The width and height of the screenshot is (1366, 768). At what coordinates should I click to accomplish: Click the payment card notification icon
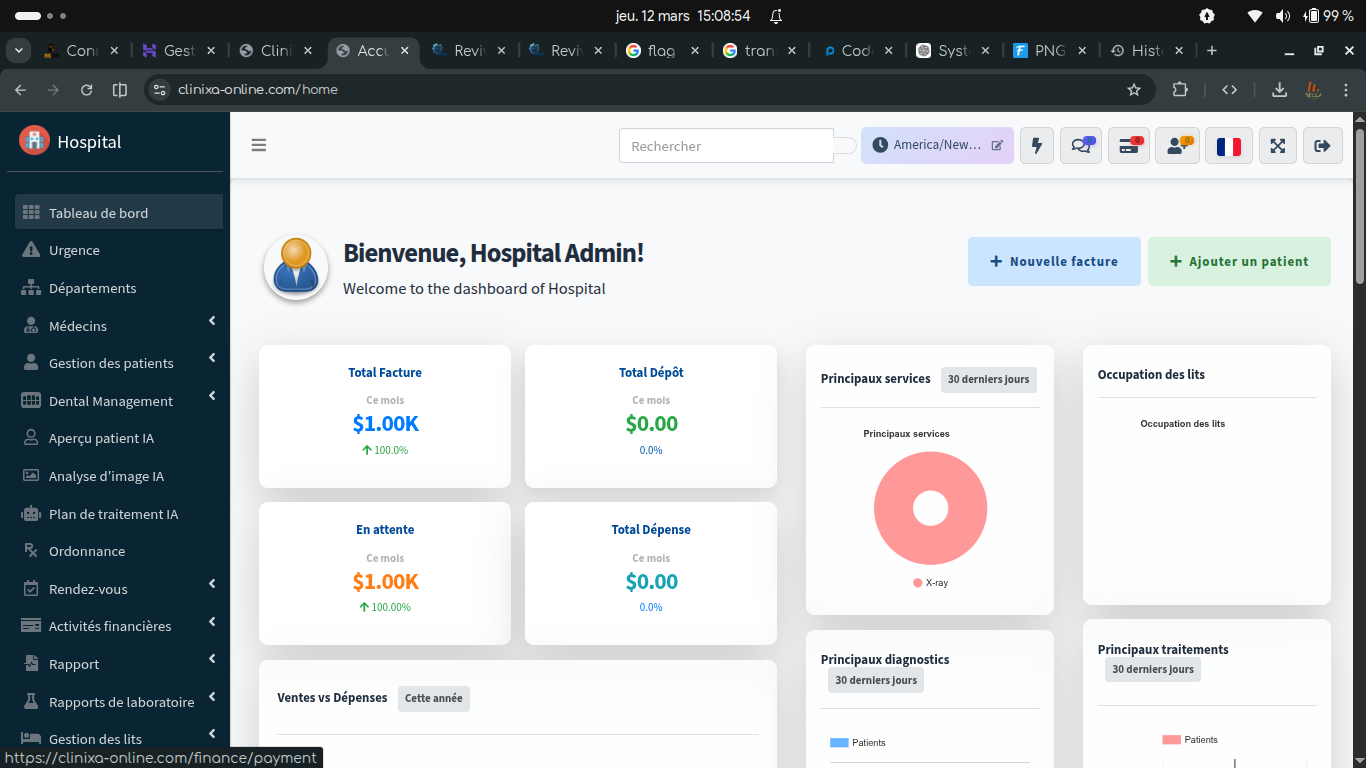(x=1128, y=146)
